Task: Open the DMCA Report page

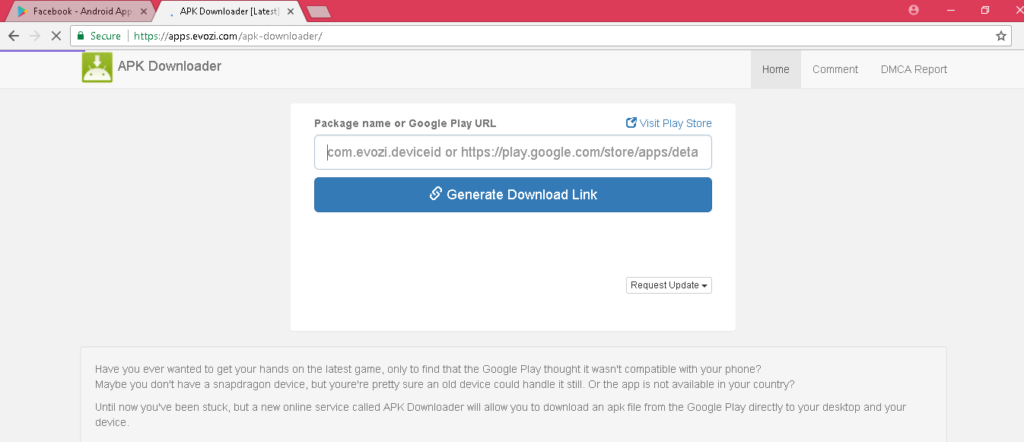Action: [914, 69]
